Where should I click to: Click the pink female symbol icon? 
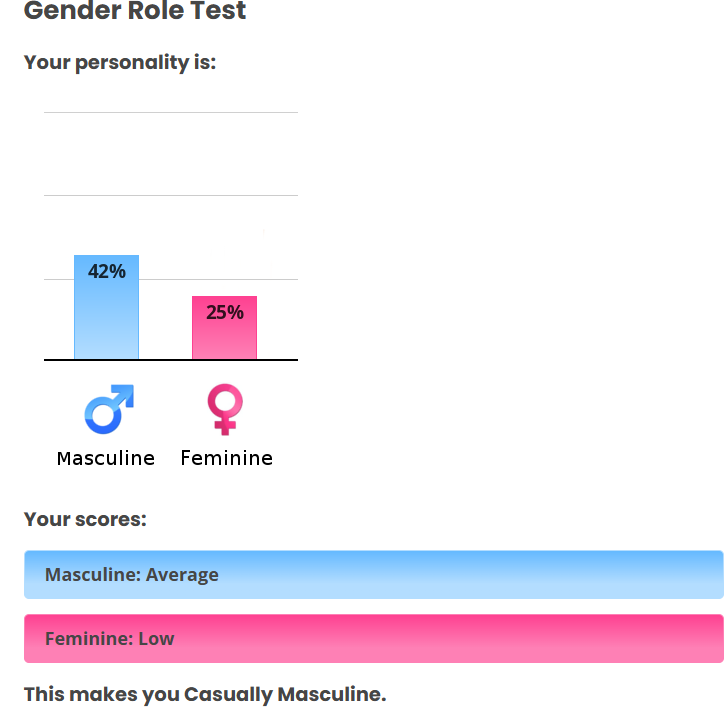coord(225,409)
